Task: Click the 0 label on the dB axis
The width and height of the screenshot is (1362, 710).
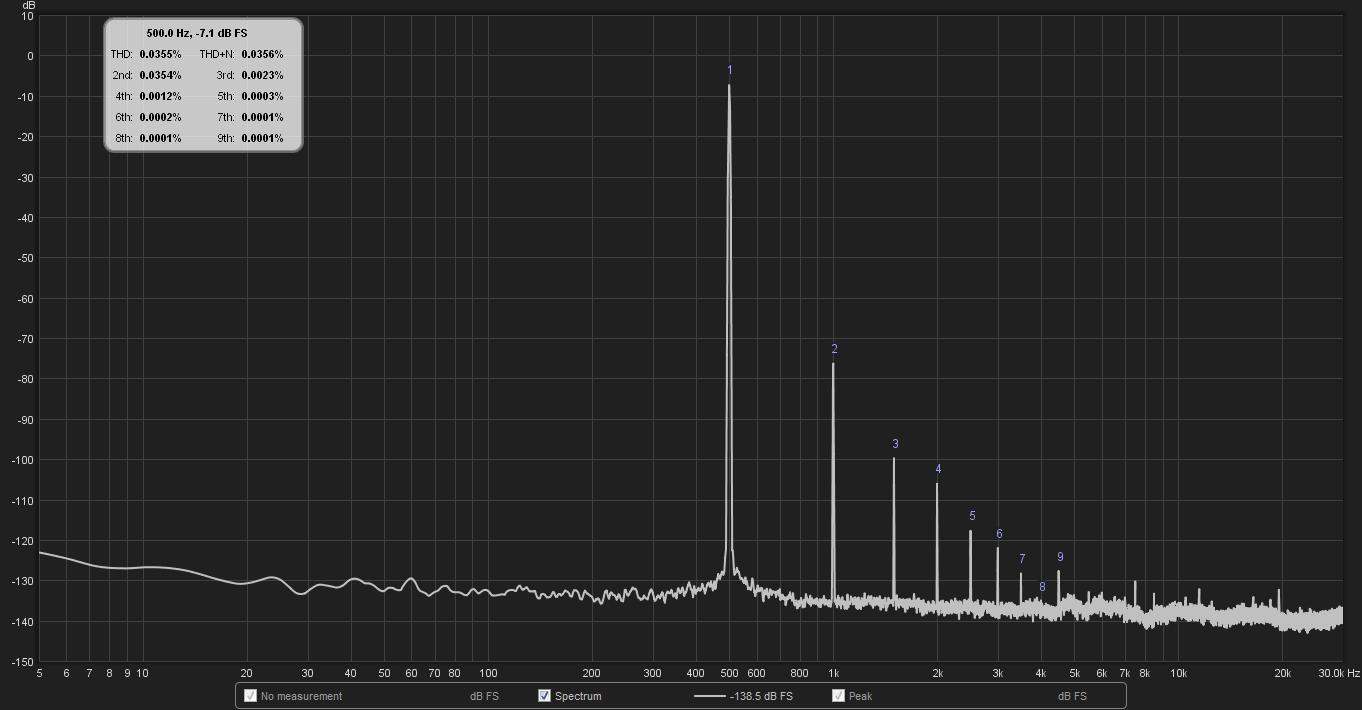Action: [31, 56]
